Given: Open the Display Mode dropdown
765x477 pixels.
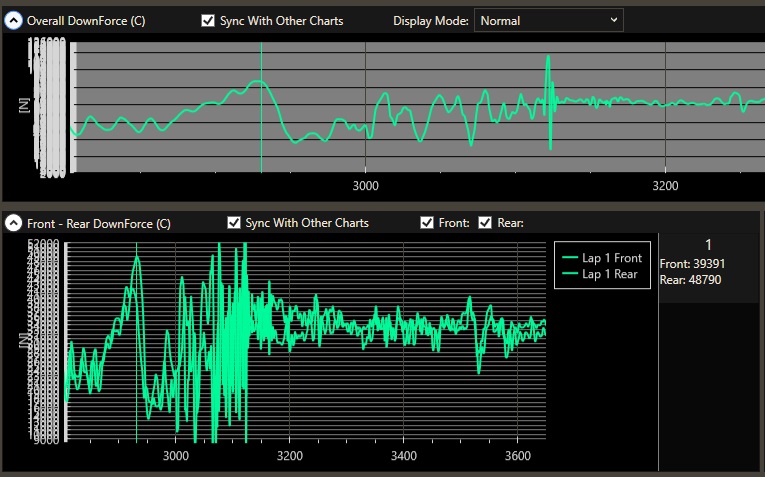Looking at the screenshot, I should (548, 20).
